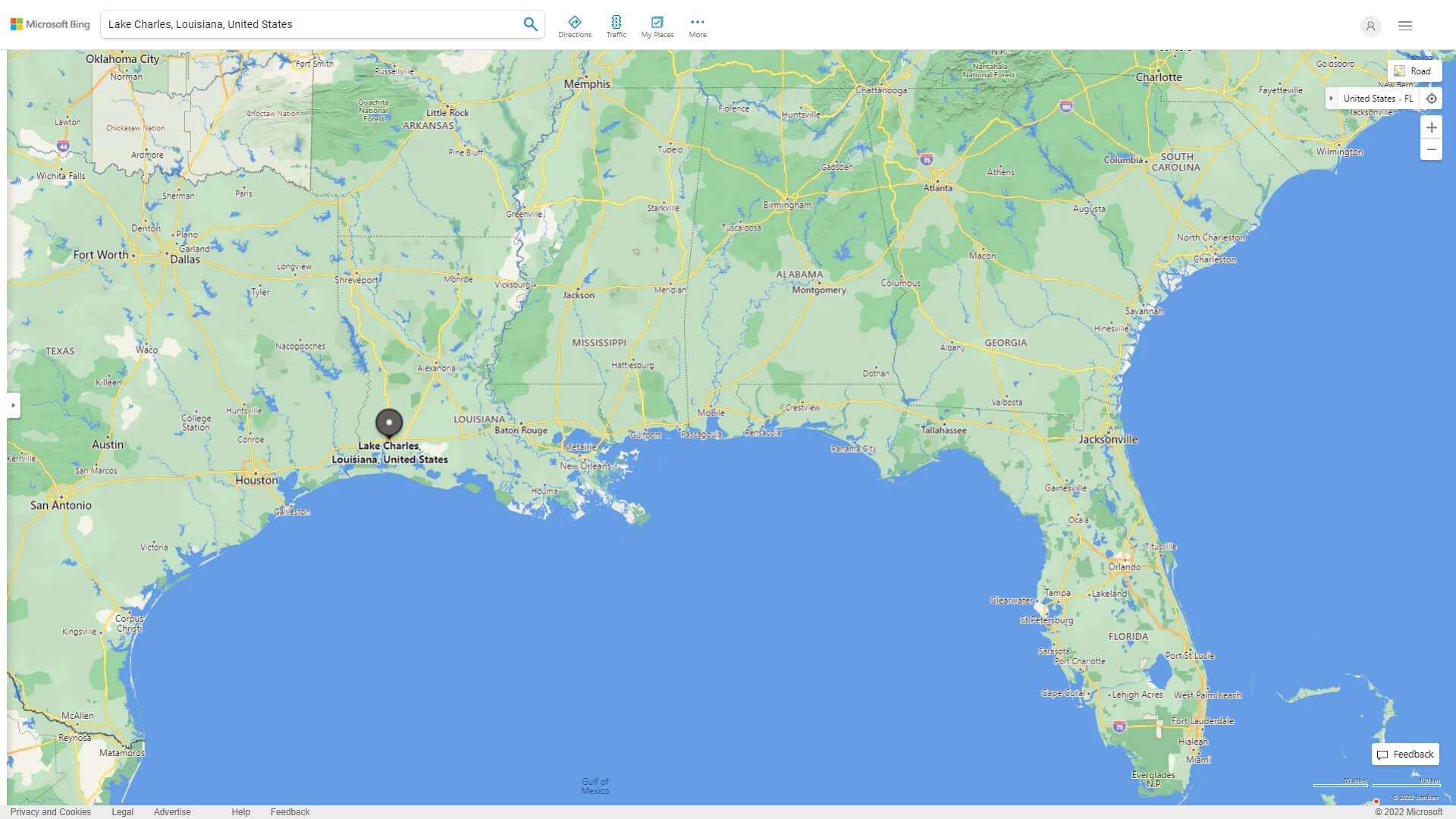Image resolution: width=1456 pixels, height=819 pixels.
Task: Open the hamburger settings menu
Action: click(1404, 26)
